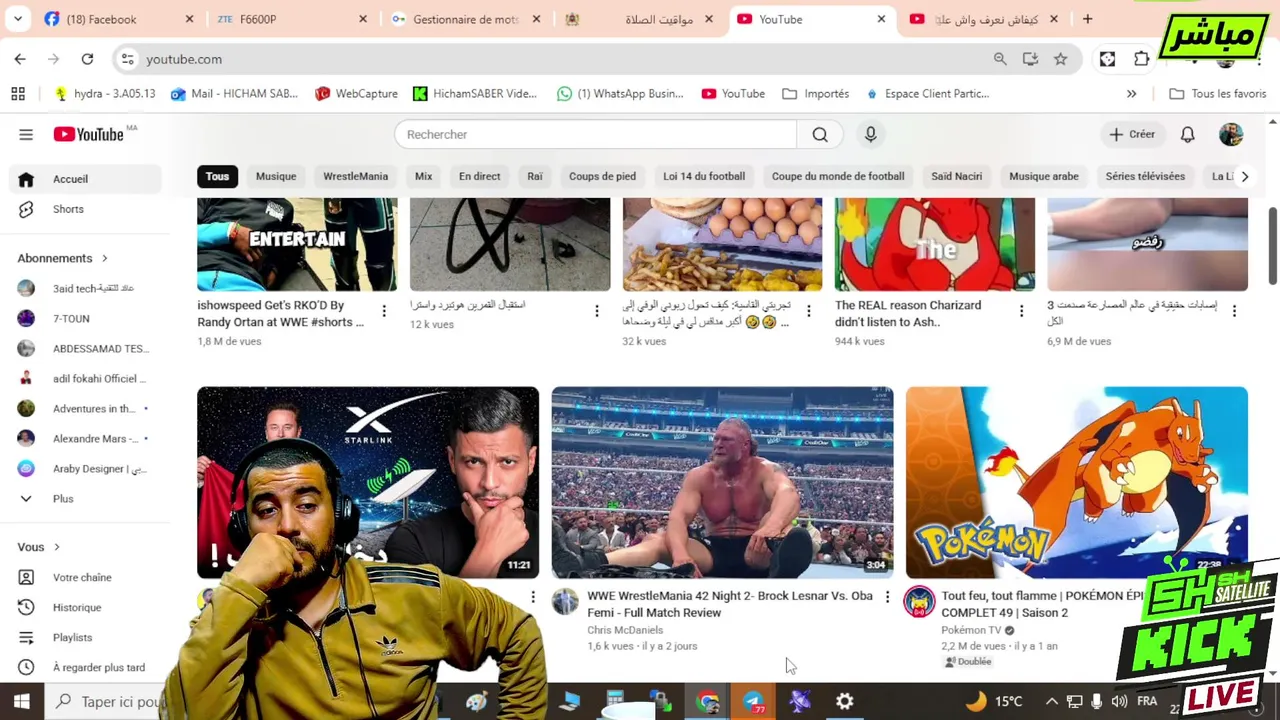1280x720 pixels.
Task: Open site information icon in address bar
Action: [x=127, y=59]
